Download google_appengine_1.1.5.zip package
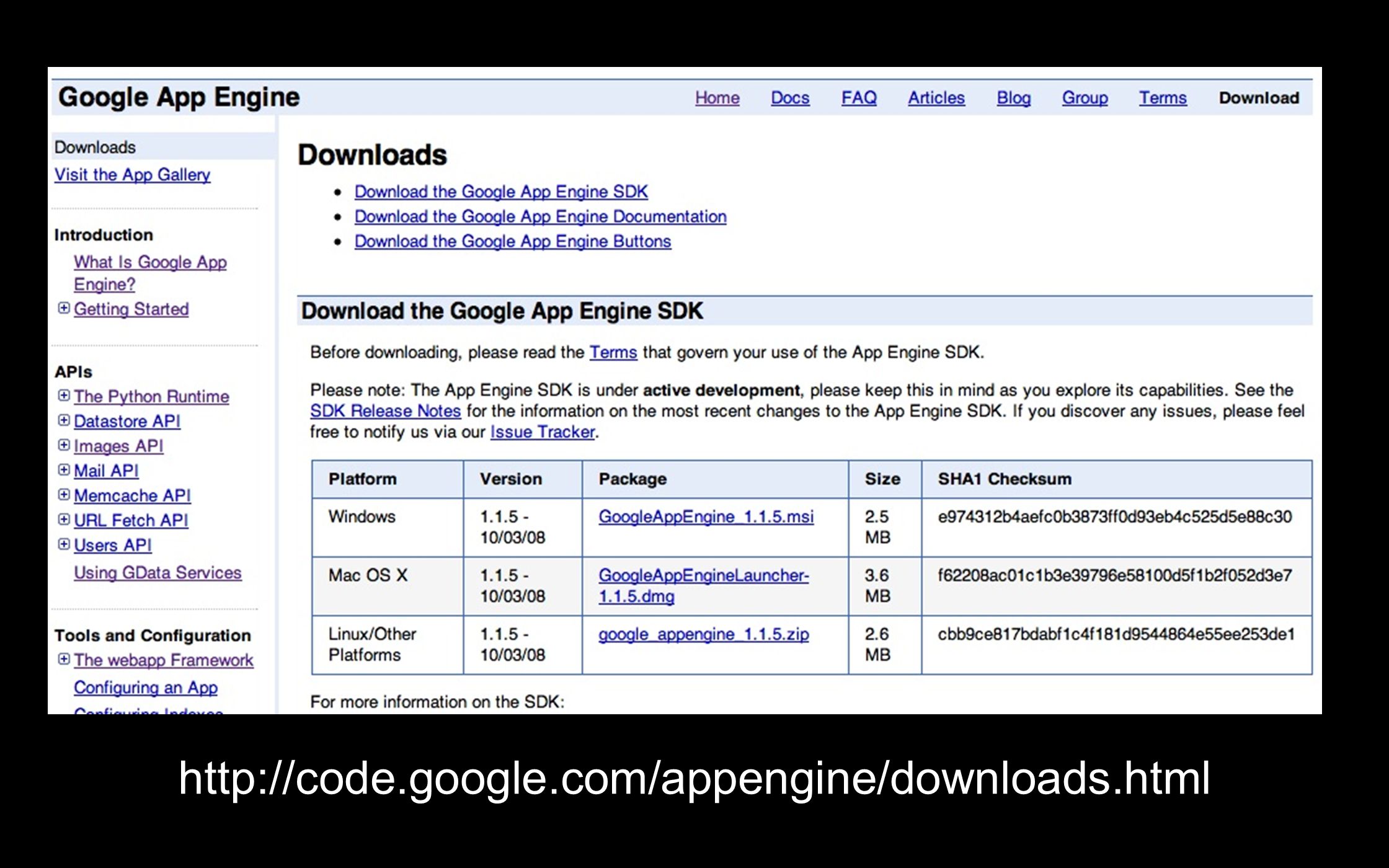 pos(703,634)
